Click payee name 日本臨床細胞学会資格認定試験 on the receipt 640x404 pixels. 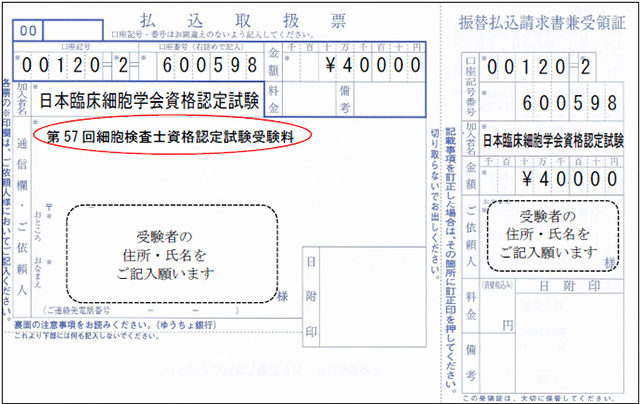point(553,141)
